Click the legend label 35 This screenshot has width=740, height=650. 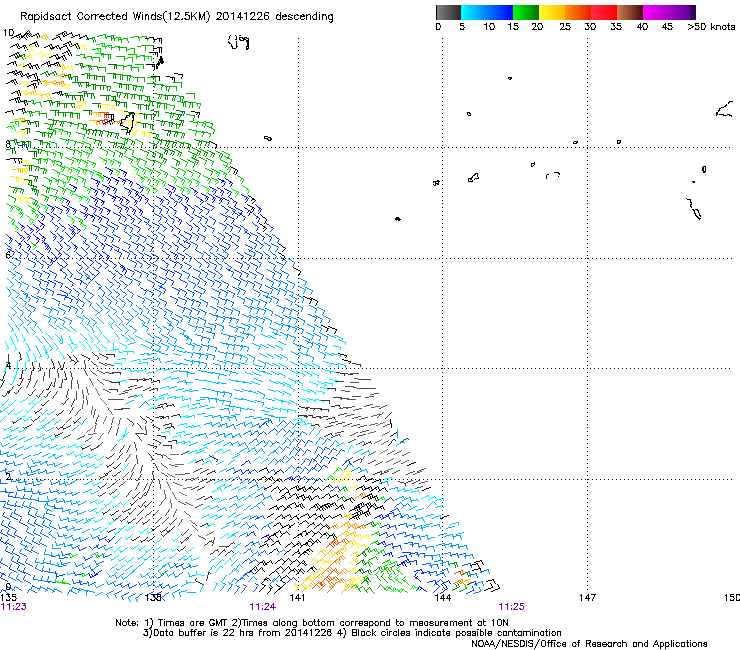(x=616, y=27)
